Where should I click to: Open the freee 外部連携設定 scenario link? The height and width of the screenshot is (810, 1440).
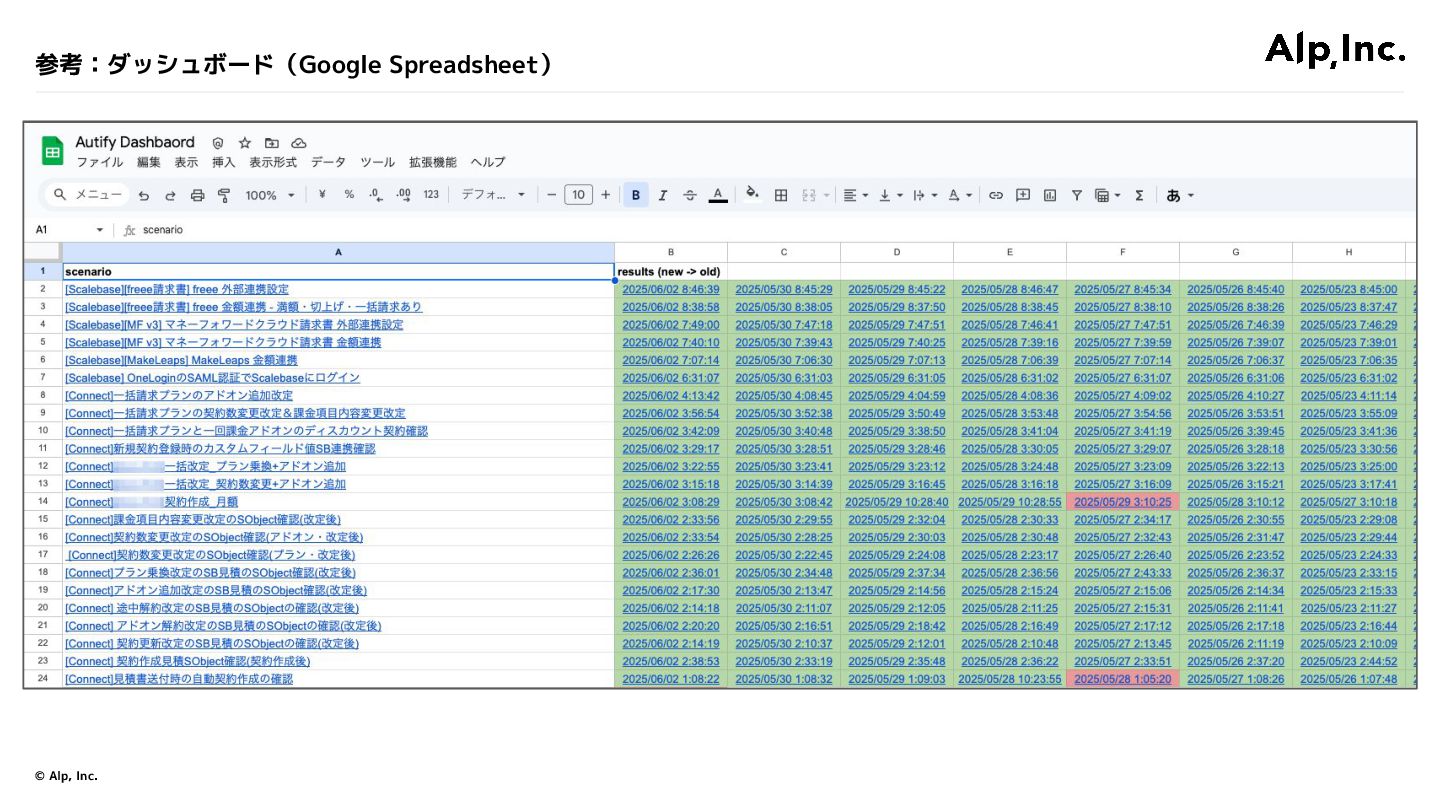click(x=177, y=289)
